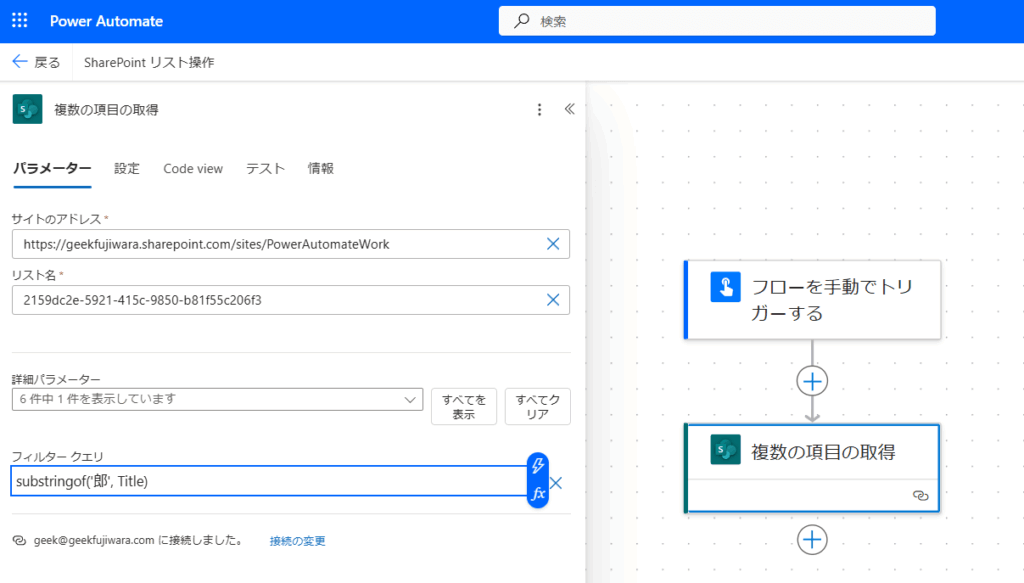Open the Code view tab
The image size is (1024, 583).
pos(193,168)
